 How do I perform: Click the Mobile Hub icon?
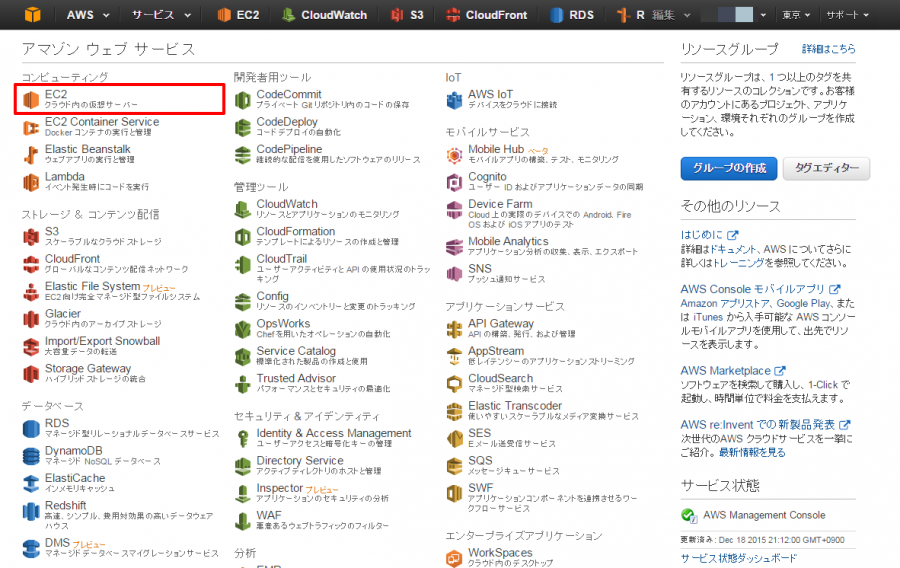tap(455, 155)
